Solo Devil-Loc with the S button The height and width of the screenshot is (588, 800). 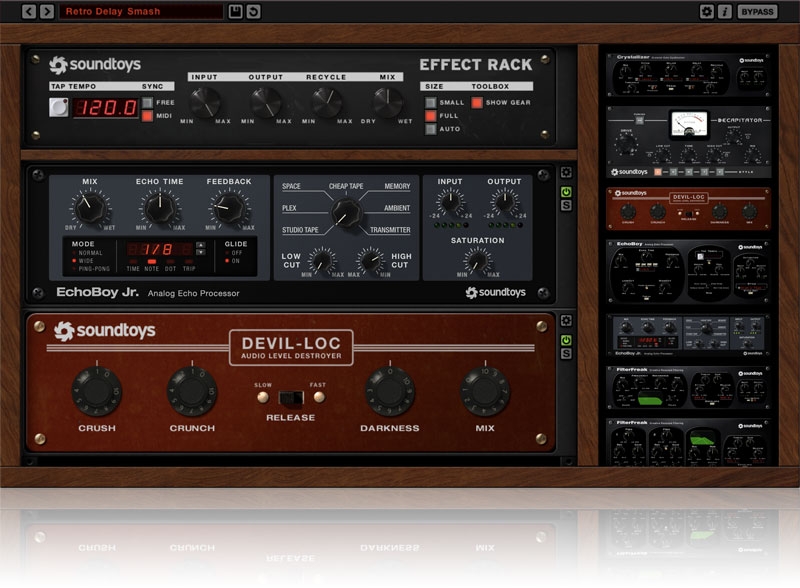[x=566, y=353]
